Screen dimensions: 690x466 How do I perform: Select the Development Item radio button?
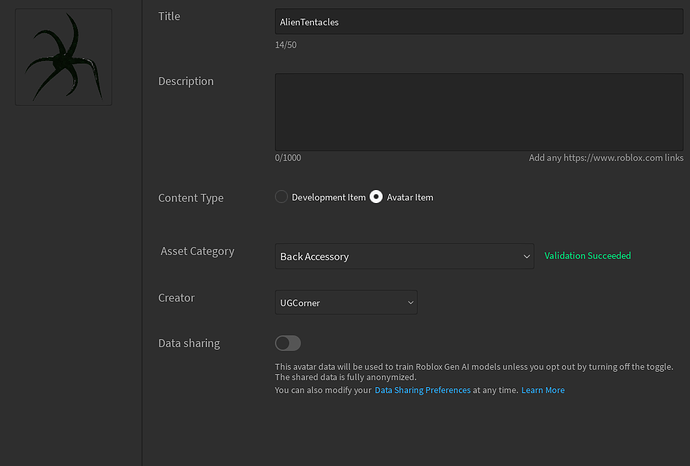pyautogui.click(x=281, y=197)
